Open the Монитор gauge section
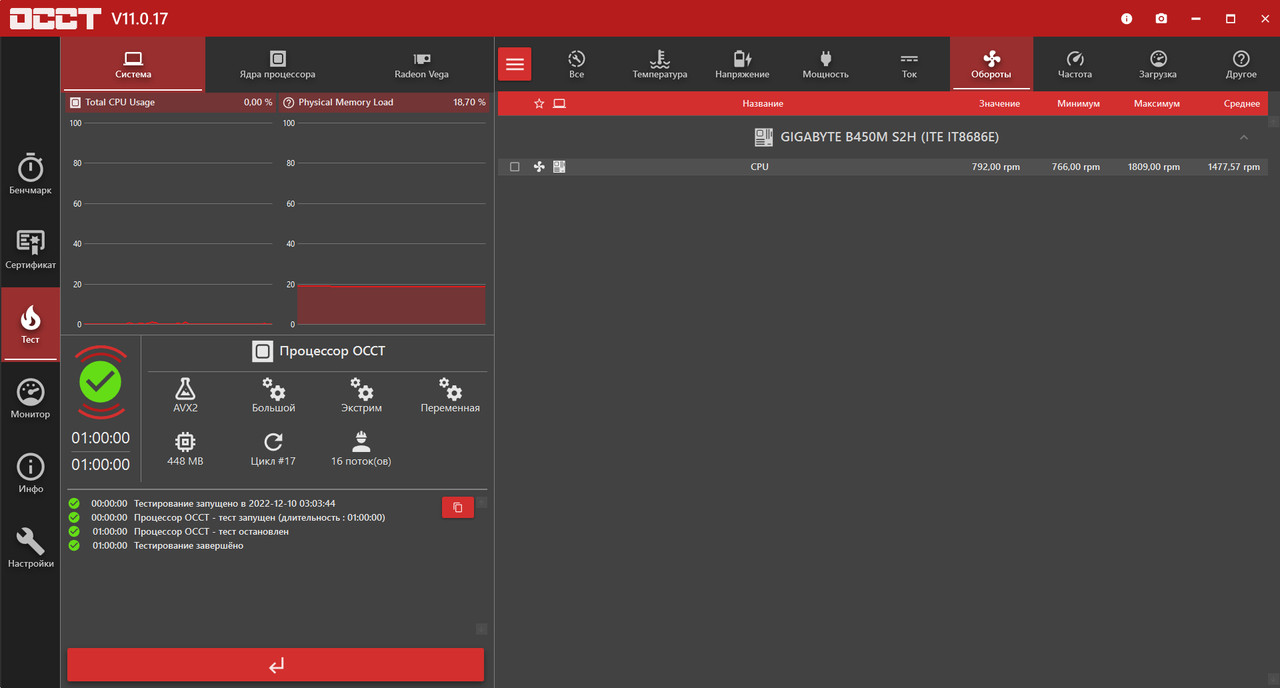 tap(30, 398)
